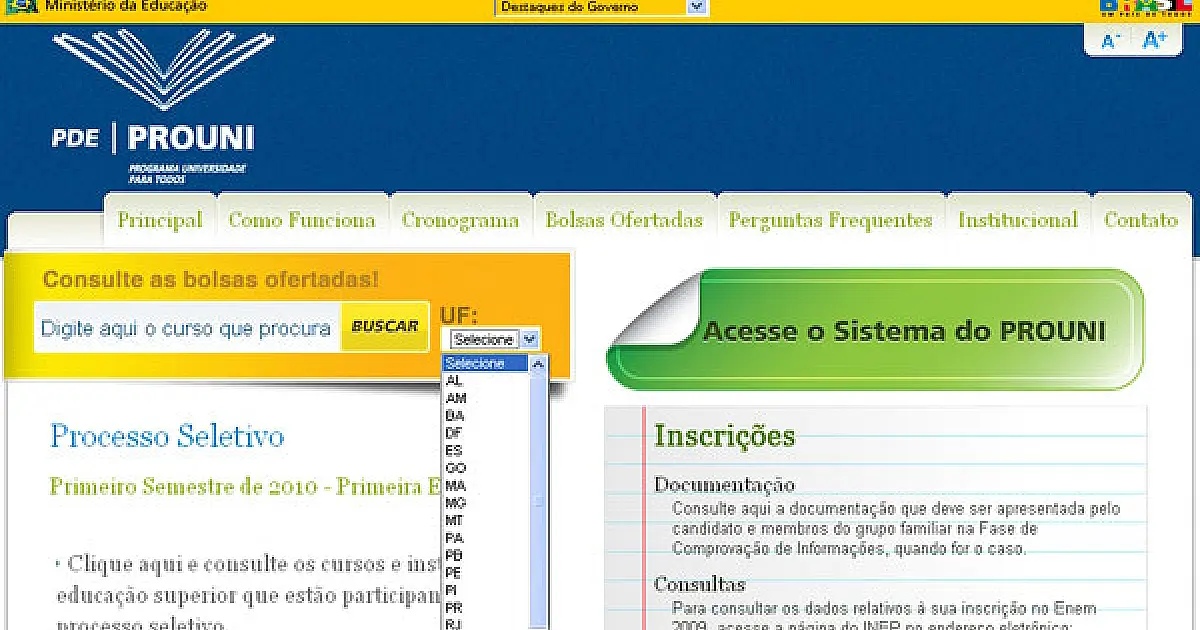Image resolution: width=1200 pixels, height=630 pixels.
Task: Click the Inscrições heading
Action: (724, 436)
